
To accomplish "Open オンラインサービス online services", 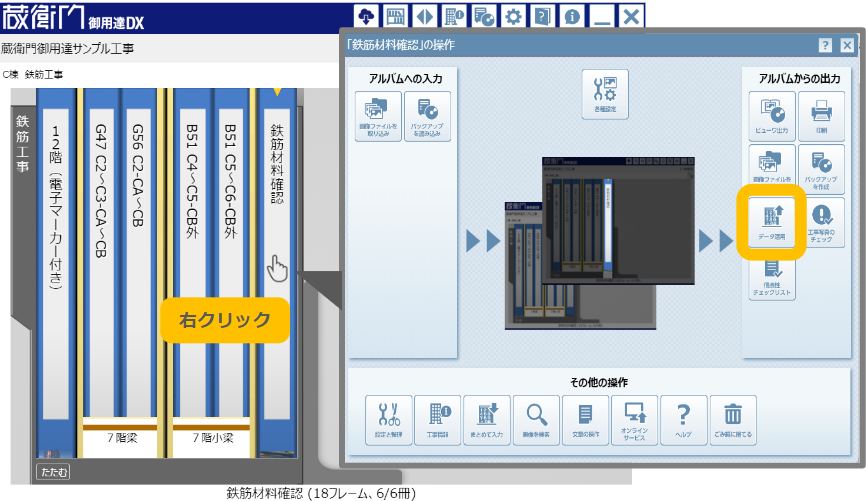I will 635,420.
